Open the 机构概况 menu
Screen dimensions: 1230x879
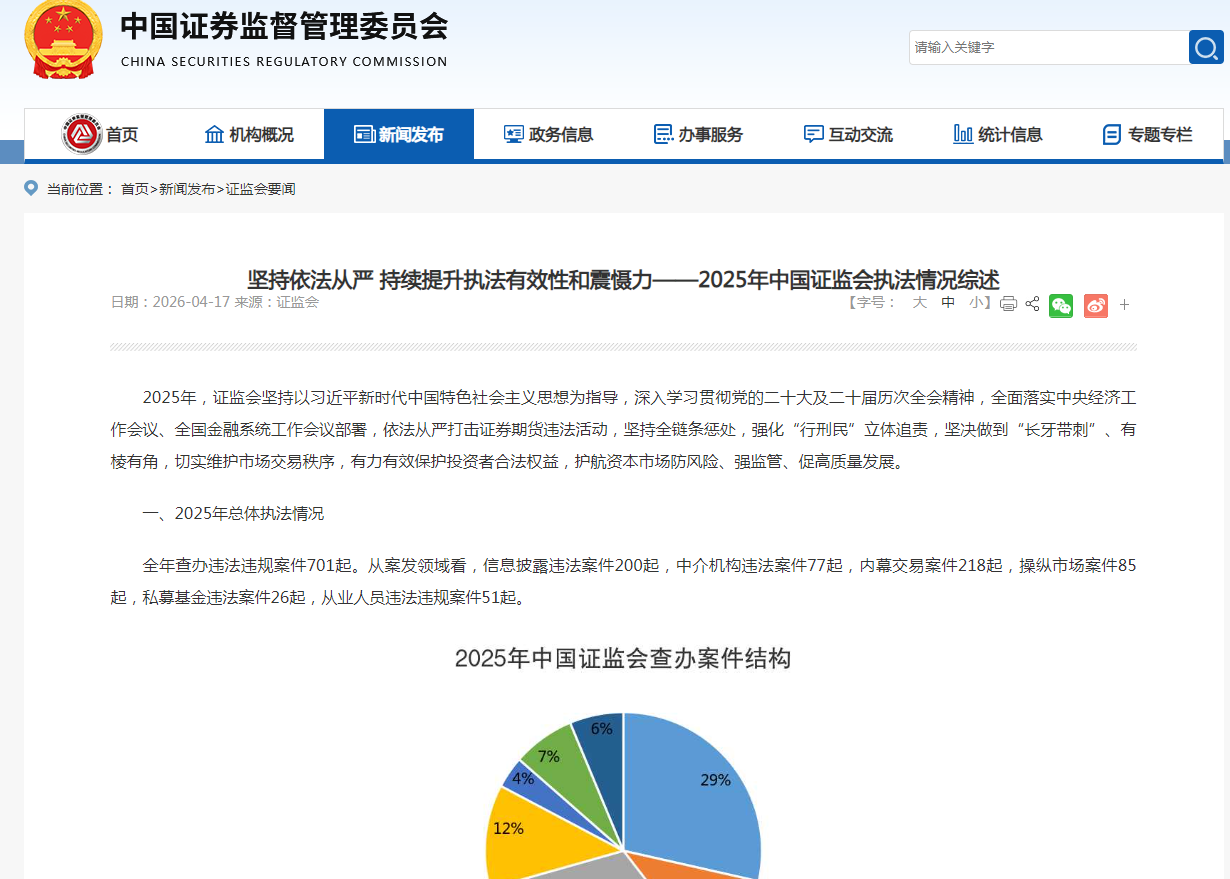tap(249, 134)
